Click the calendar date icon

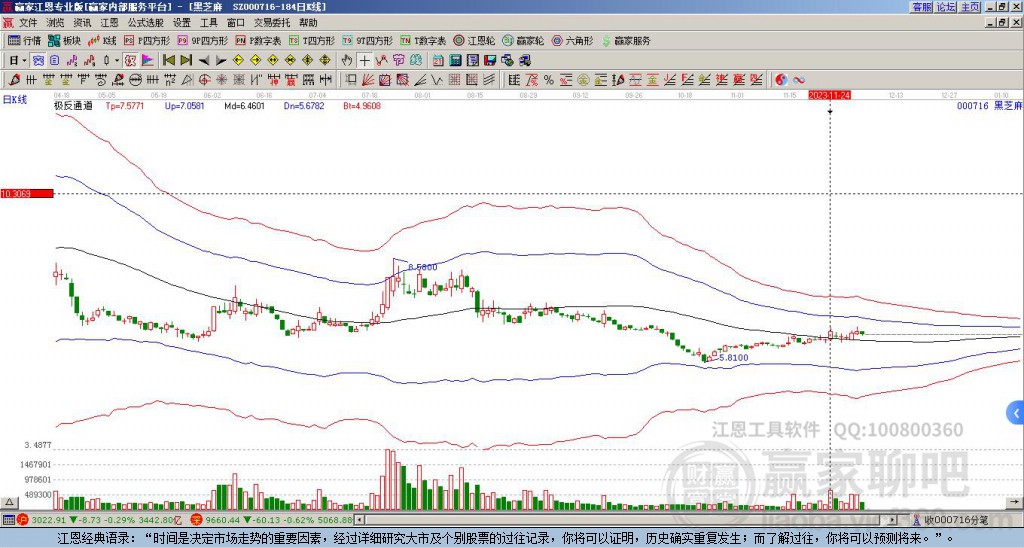click(x=438, y=60)
